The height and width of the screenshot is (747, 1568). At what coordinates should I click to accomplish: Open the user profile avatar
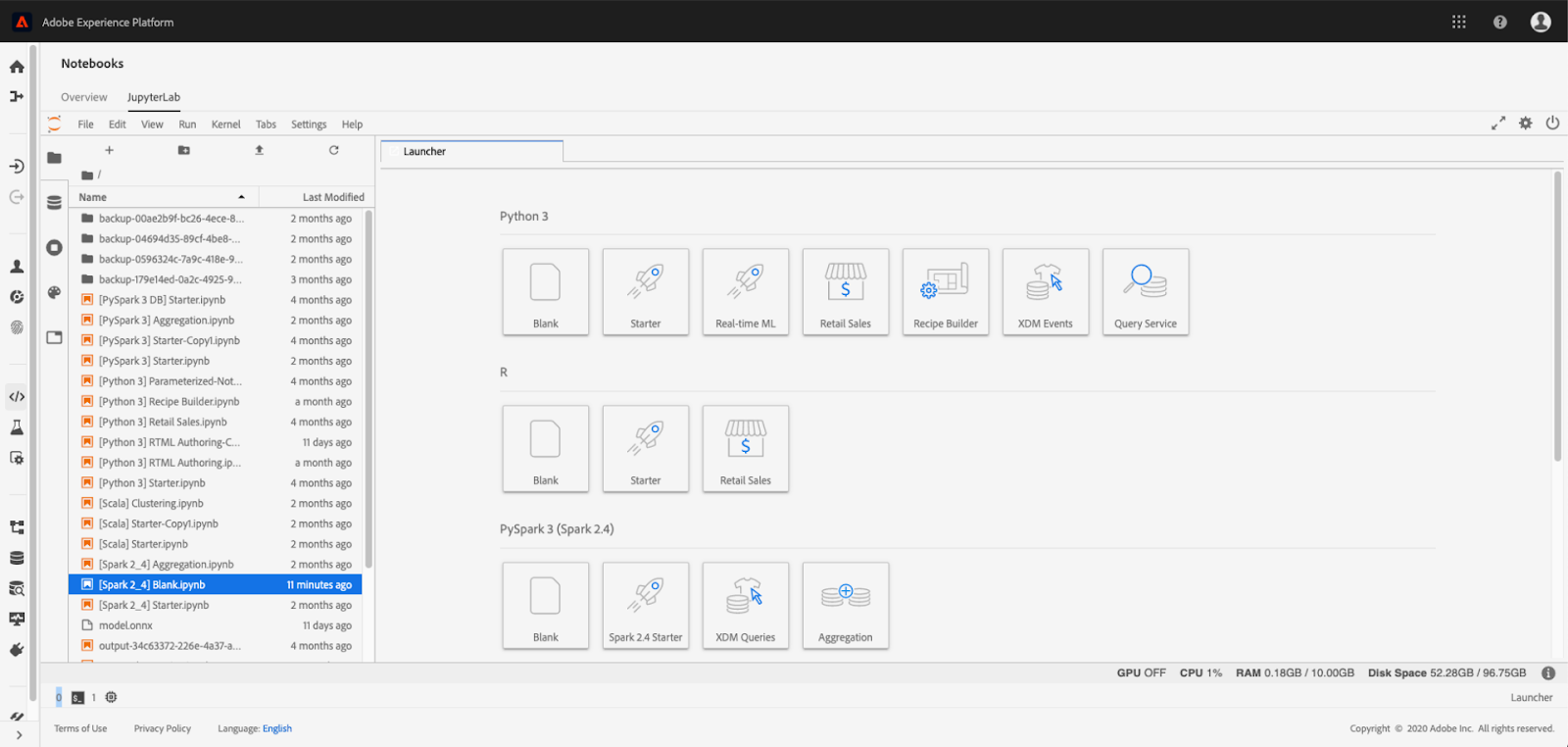click(1541, 22)
